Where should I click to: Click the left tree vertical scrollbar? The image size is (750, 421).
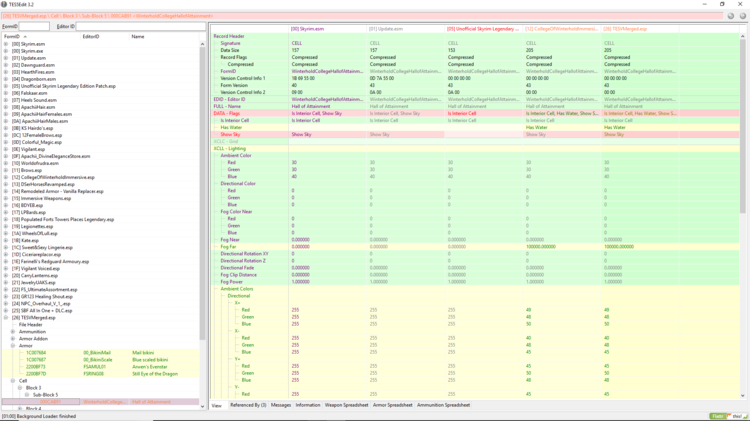pos(202,194)
